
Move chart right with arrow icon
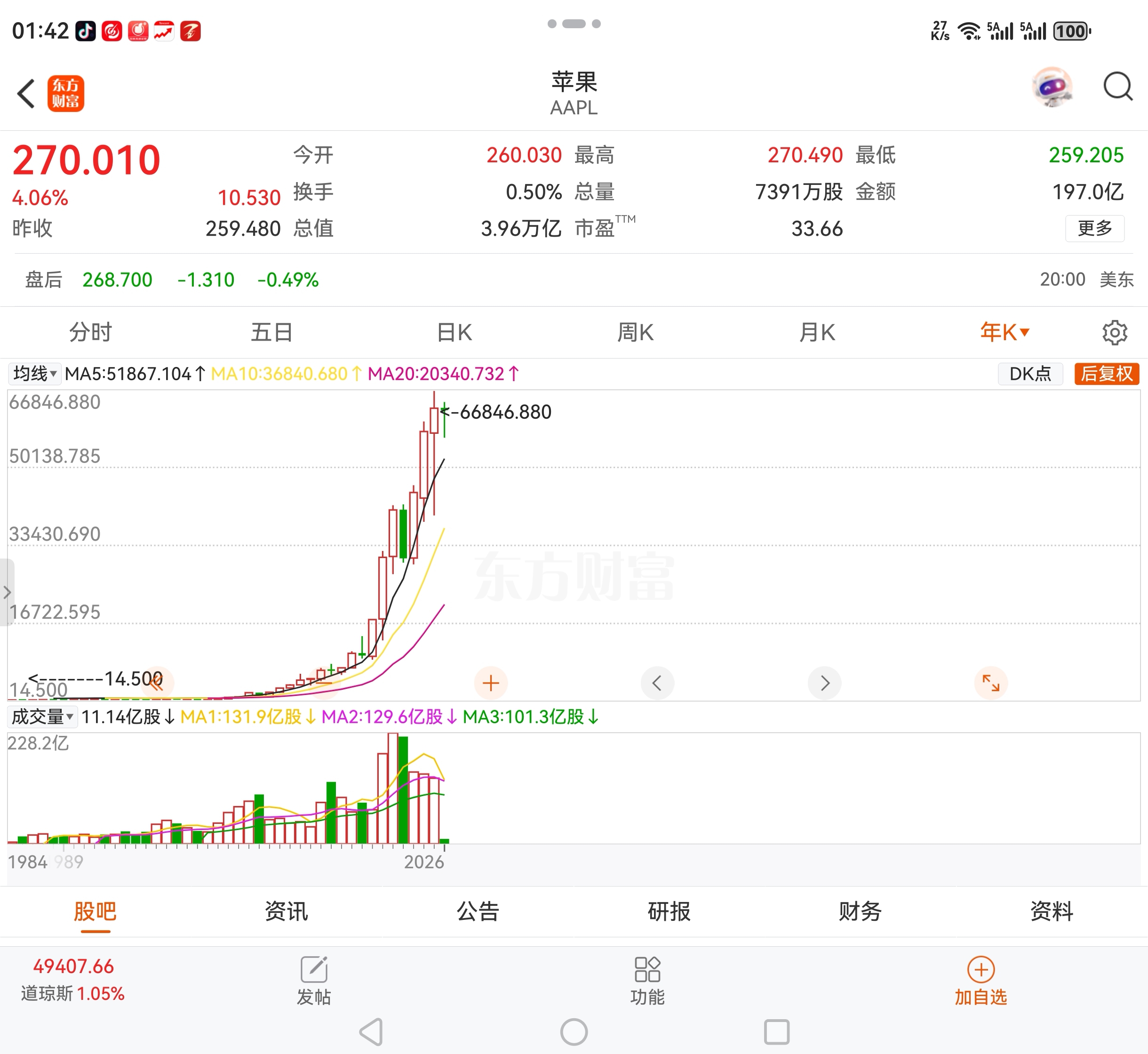point(824,683)
